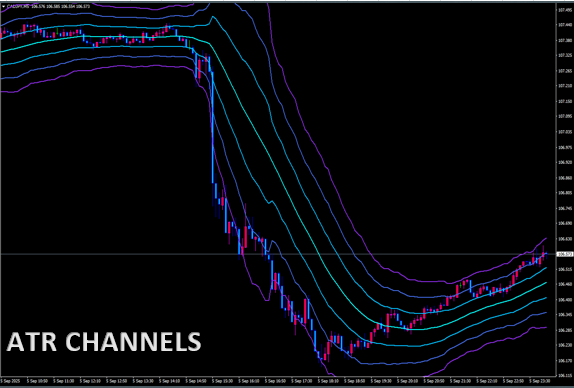Image resolution: width=574 pixels, height=388 pixels.
Task: Click the 5 Sep 14:50 time label
Action: [196, 381]
